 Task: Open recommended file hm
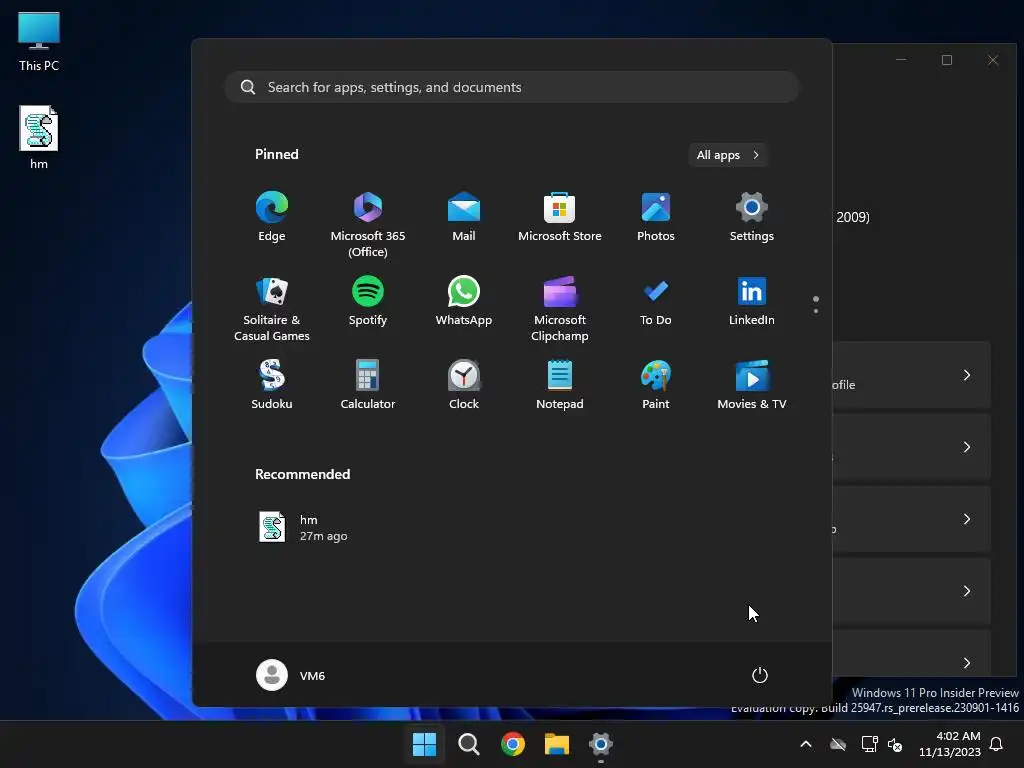(x=304, y=527)
